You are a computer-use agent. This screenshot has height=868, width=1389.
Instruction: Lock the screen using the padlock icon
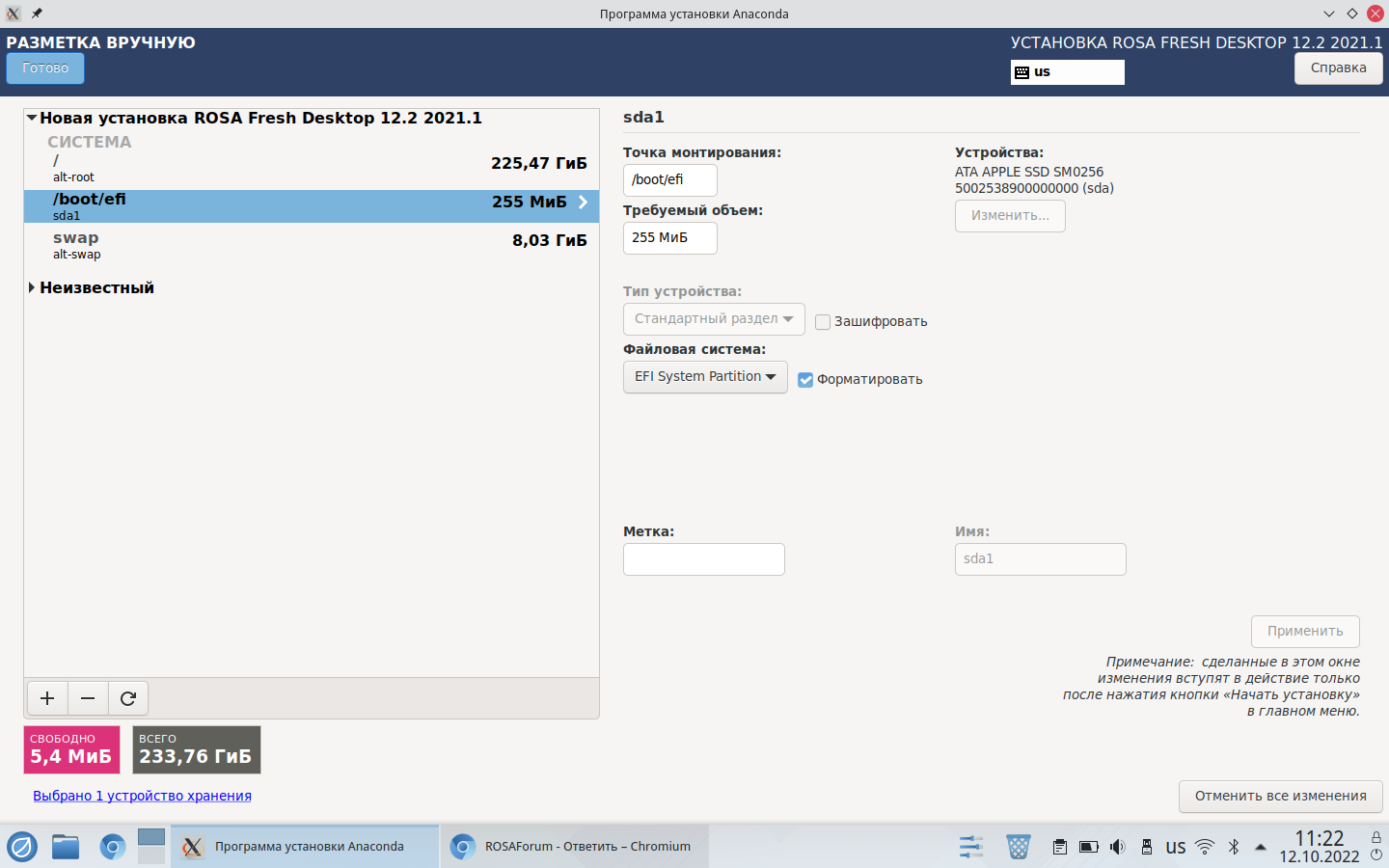point(1376,837)
